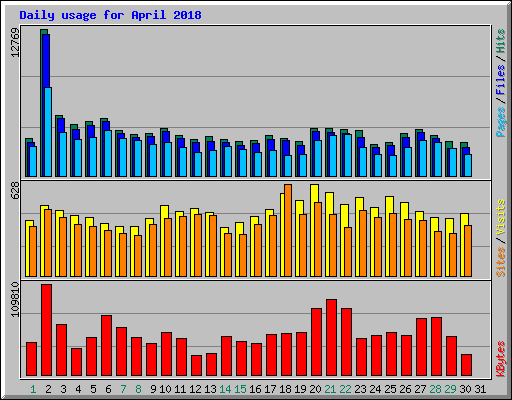Click the Files legend label
The width and height of the screenshot is (512, 400).
pos(501,79)
